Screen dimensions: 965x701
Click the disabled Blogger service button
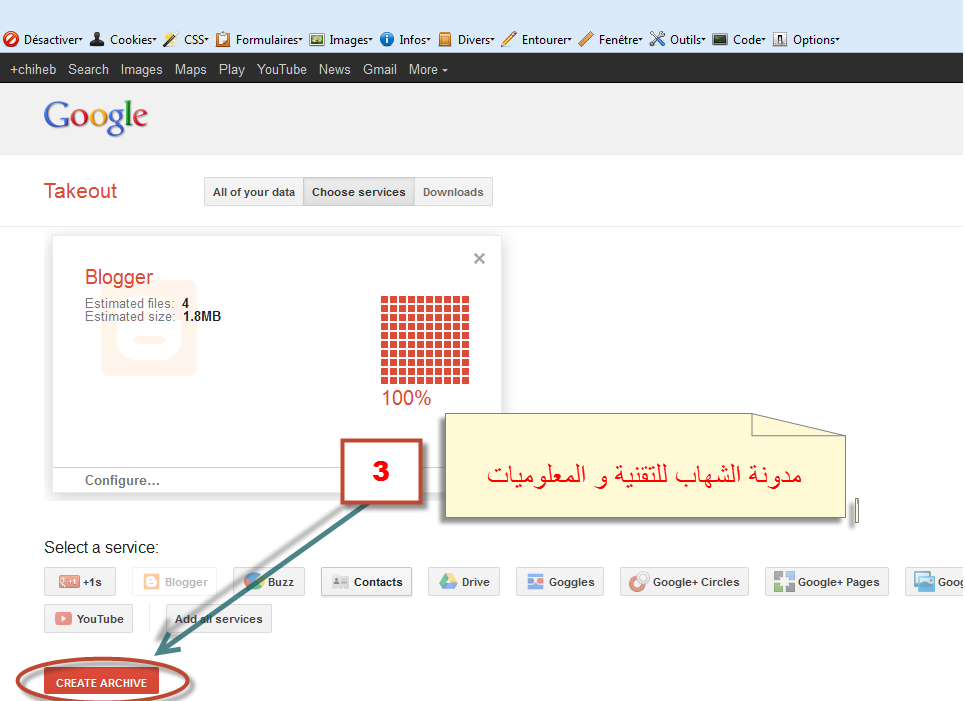(175, 582)
